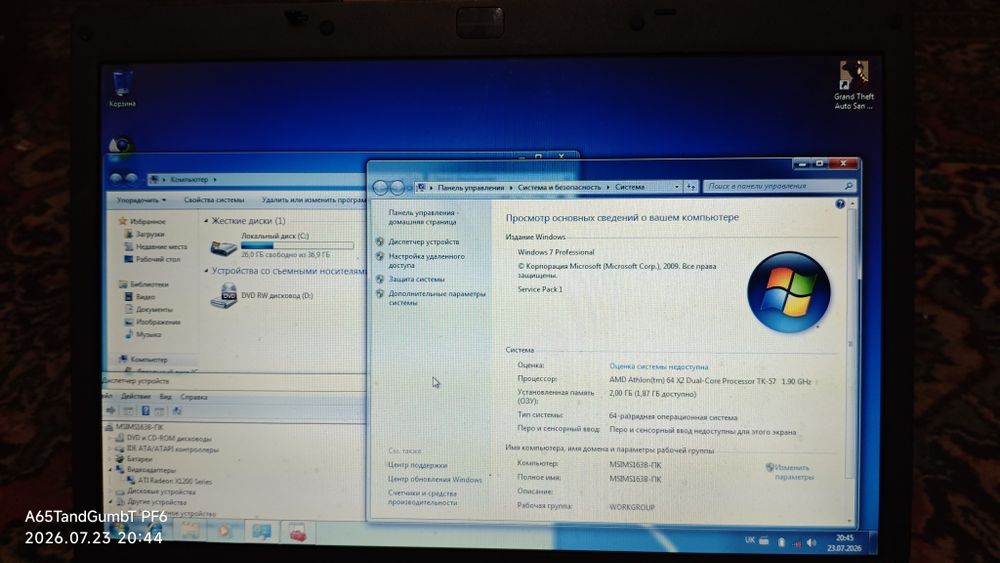Open Документы library
The width and height of the screenshot is (1000, 563).
click(x=150, y=309)
